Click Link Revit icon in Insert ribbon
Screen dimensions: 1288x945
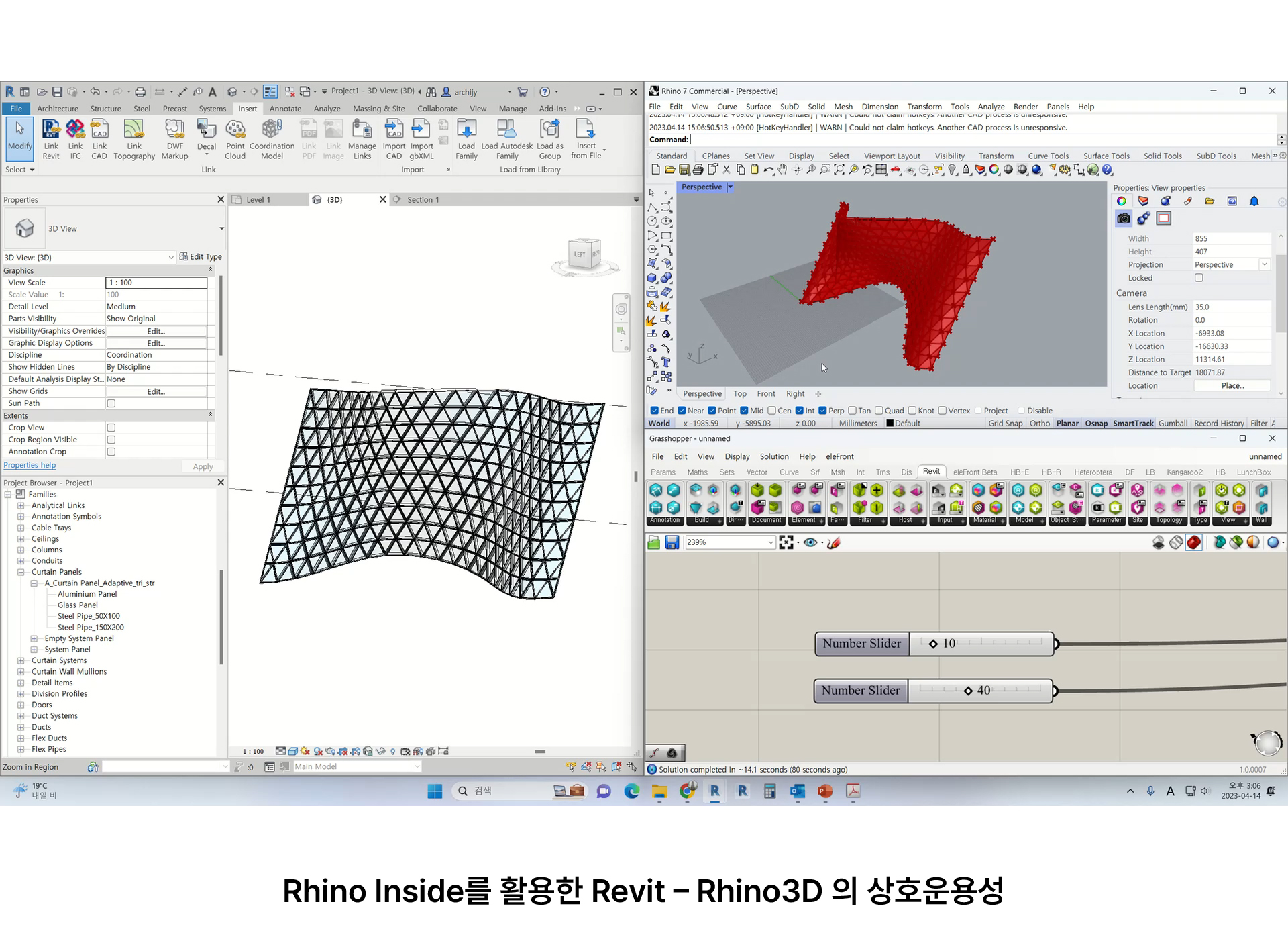coord(51,140)
